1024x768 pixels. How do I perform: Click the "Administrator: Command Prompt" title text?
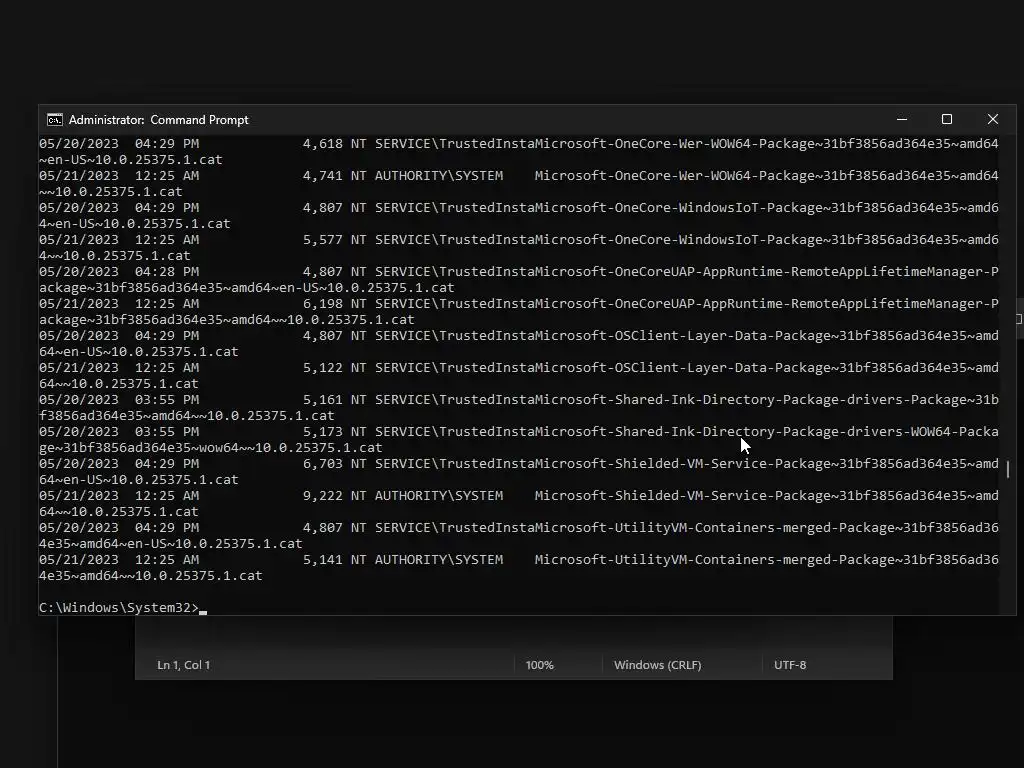tap(159, 120)
